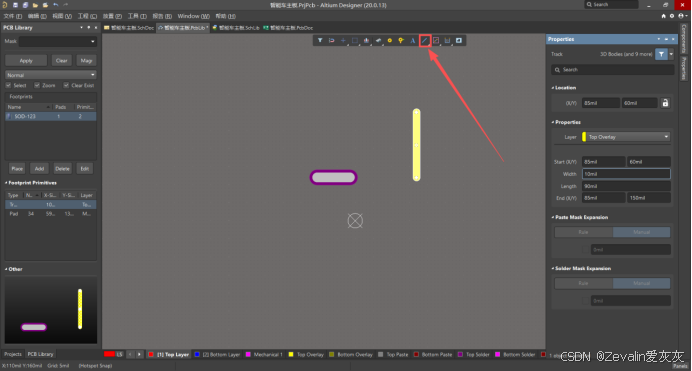Select the Place Fill region icon

point(436,40)
